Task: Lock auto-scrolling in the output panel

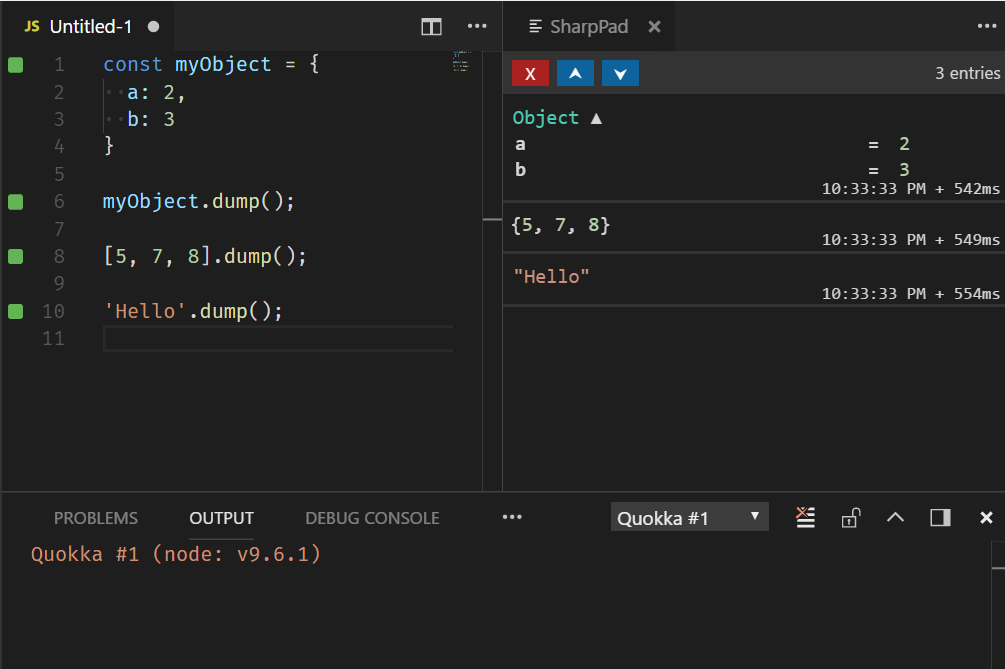Action: (851, 517)
